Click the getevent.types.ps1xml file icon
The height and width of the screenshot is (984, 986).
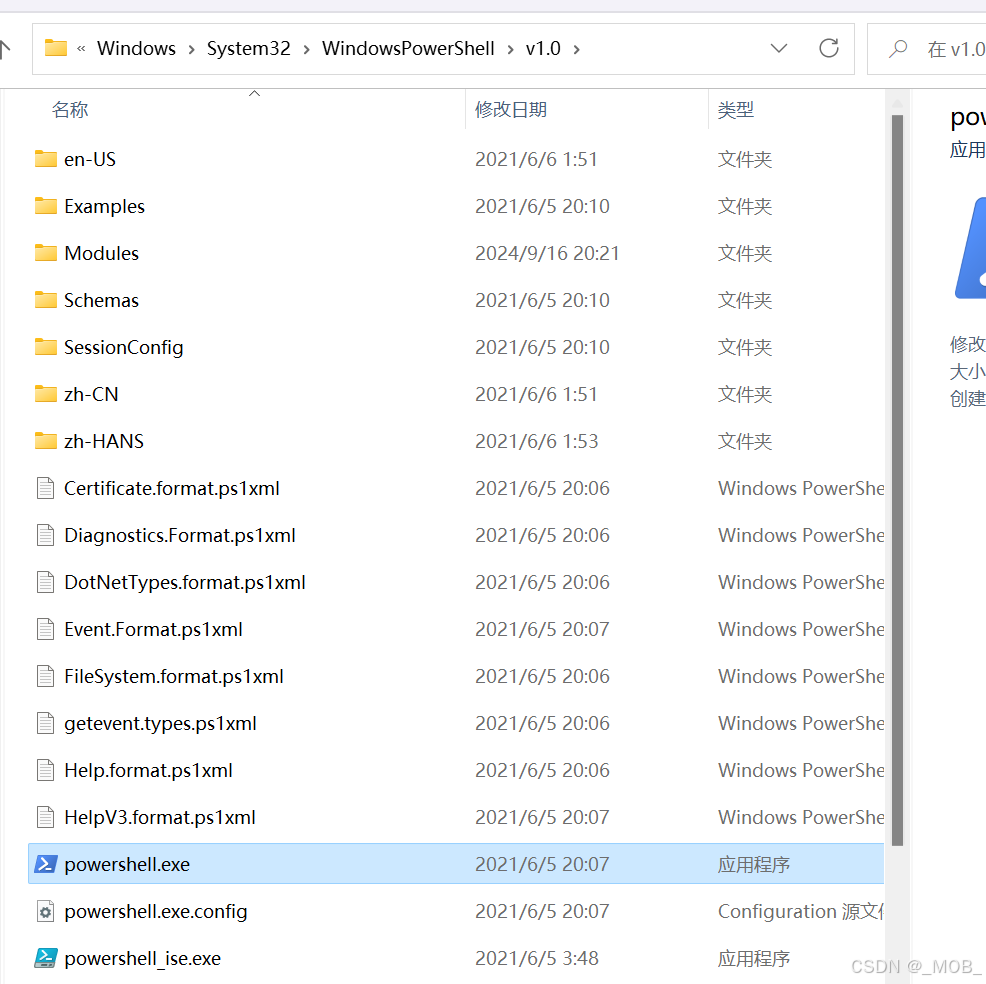pyautogui.click(x=45, y=723)
